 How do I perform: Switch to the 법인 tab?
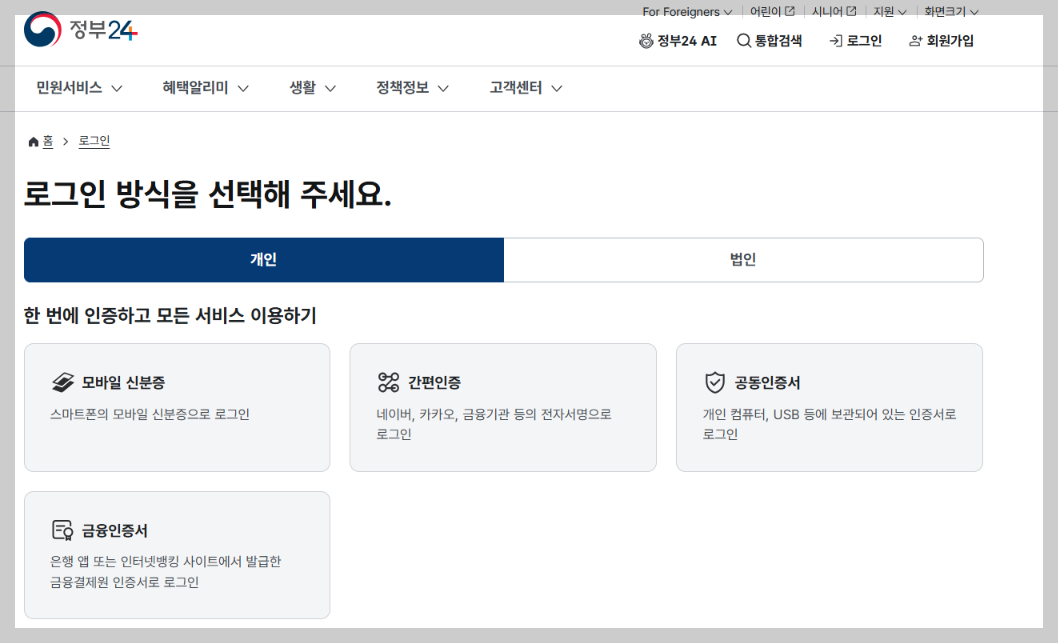click(744, 260)
